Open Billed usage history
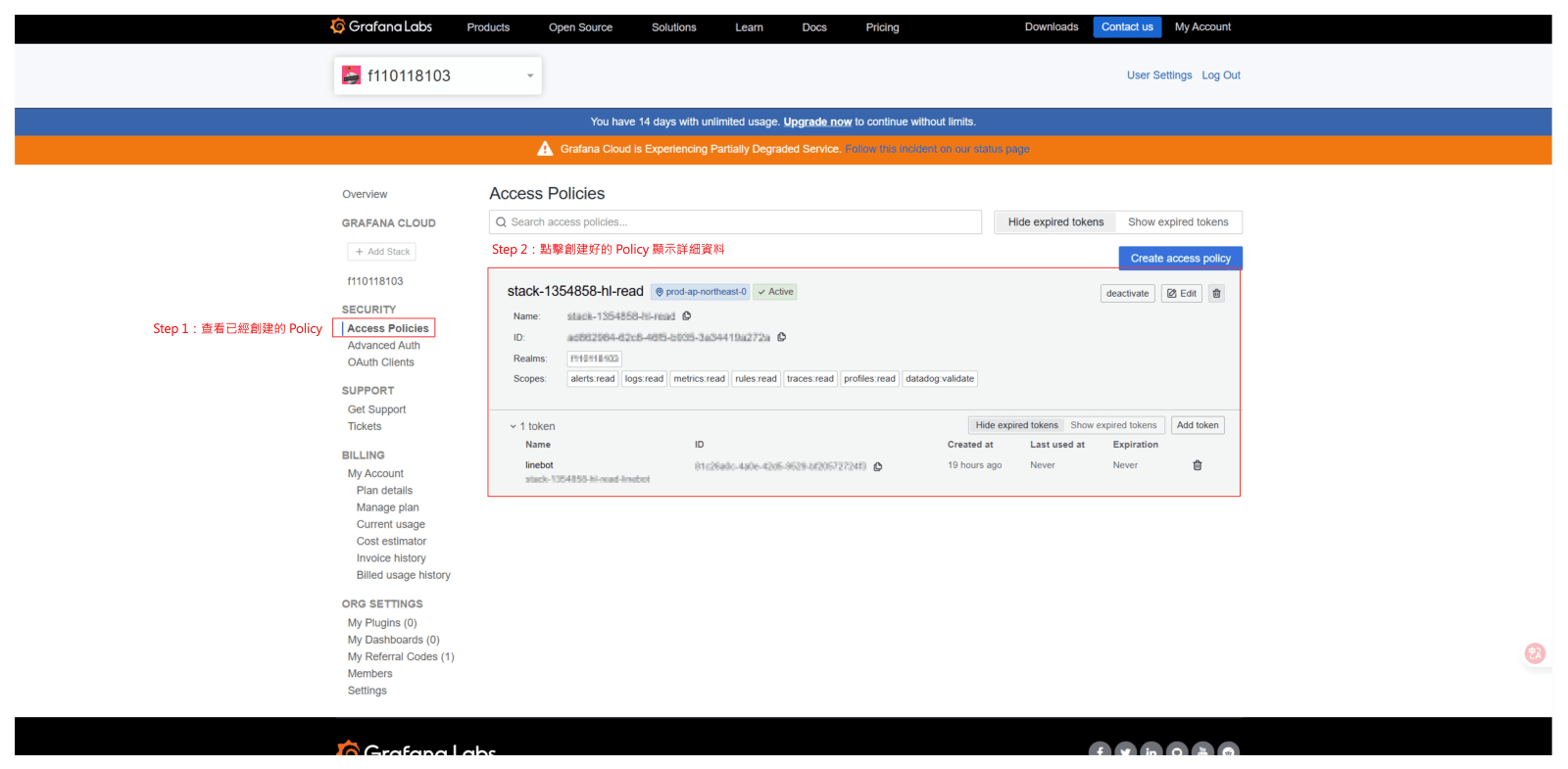This screenshot has height=769, width=1568. tap(403, 575)
